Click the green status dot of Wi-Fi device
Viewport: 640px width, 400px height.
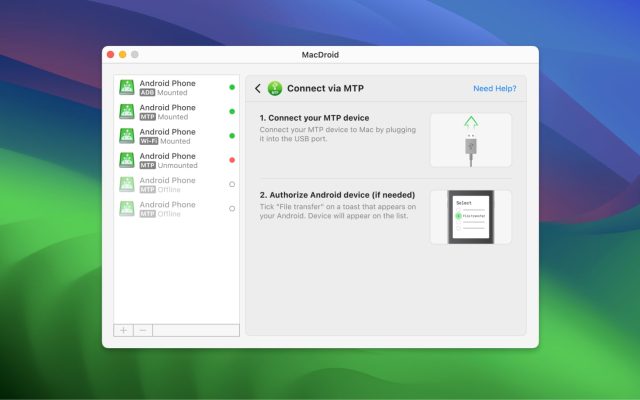[232, 136]
